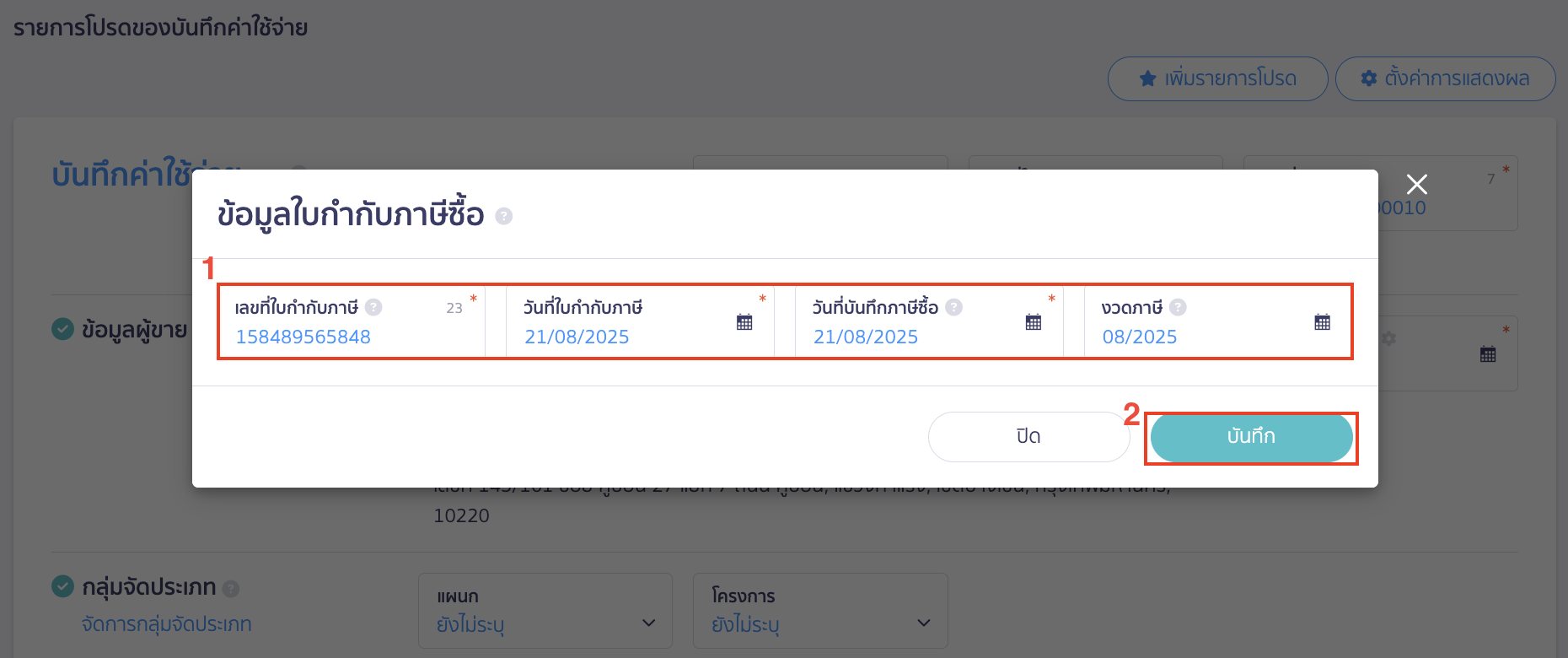Image resolution: width=1568 pixels, height=658 pixels.
Task: Expand the แผนก dropdown showing ยังไม่ระบุ
Action: [x=648, y=623]
